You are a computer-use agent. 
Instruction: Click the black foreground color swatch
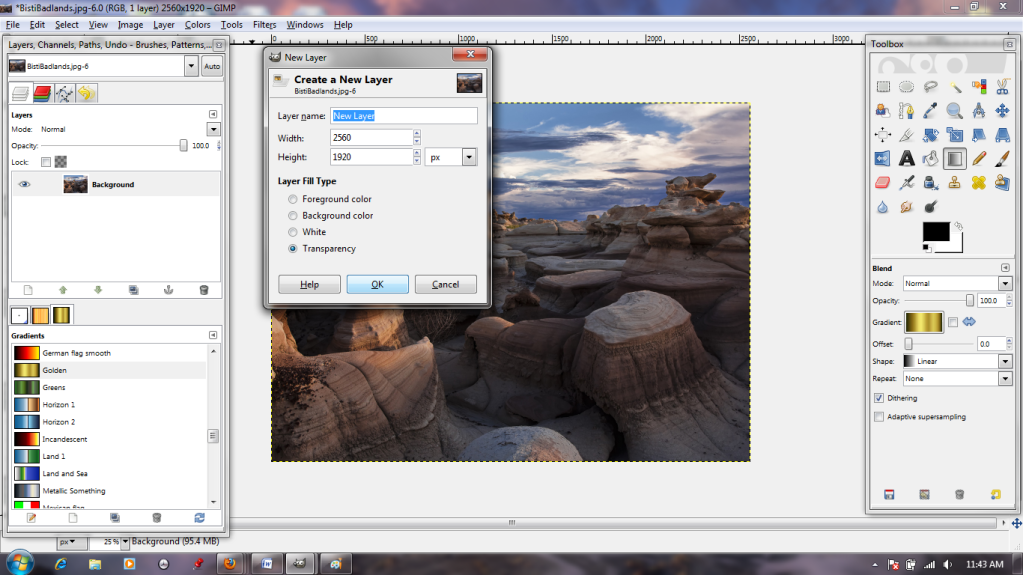(936, 232)
